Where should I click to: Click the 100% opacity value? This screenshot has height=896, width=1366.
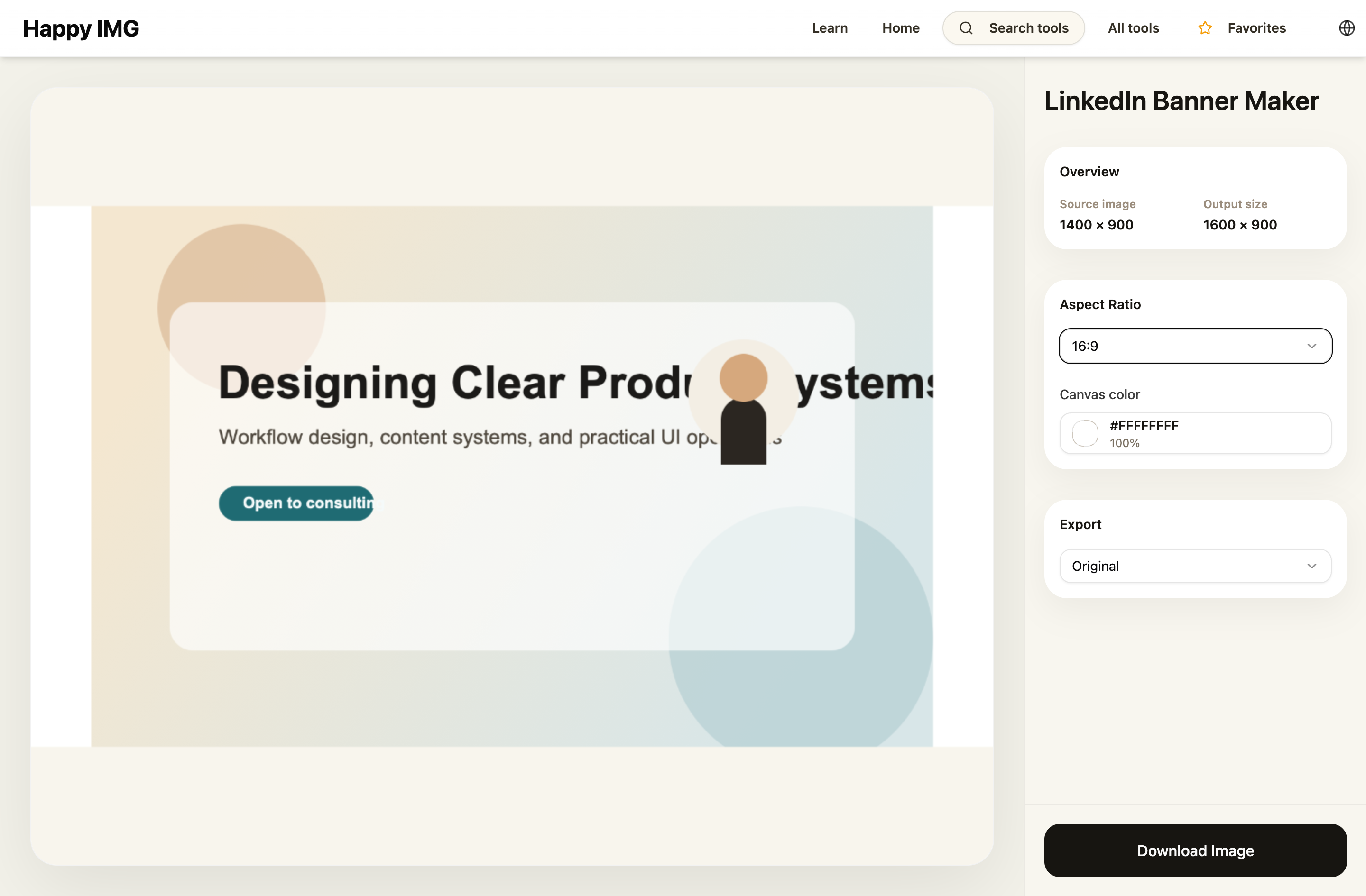[1126, 442]
